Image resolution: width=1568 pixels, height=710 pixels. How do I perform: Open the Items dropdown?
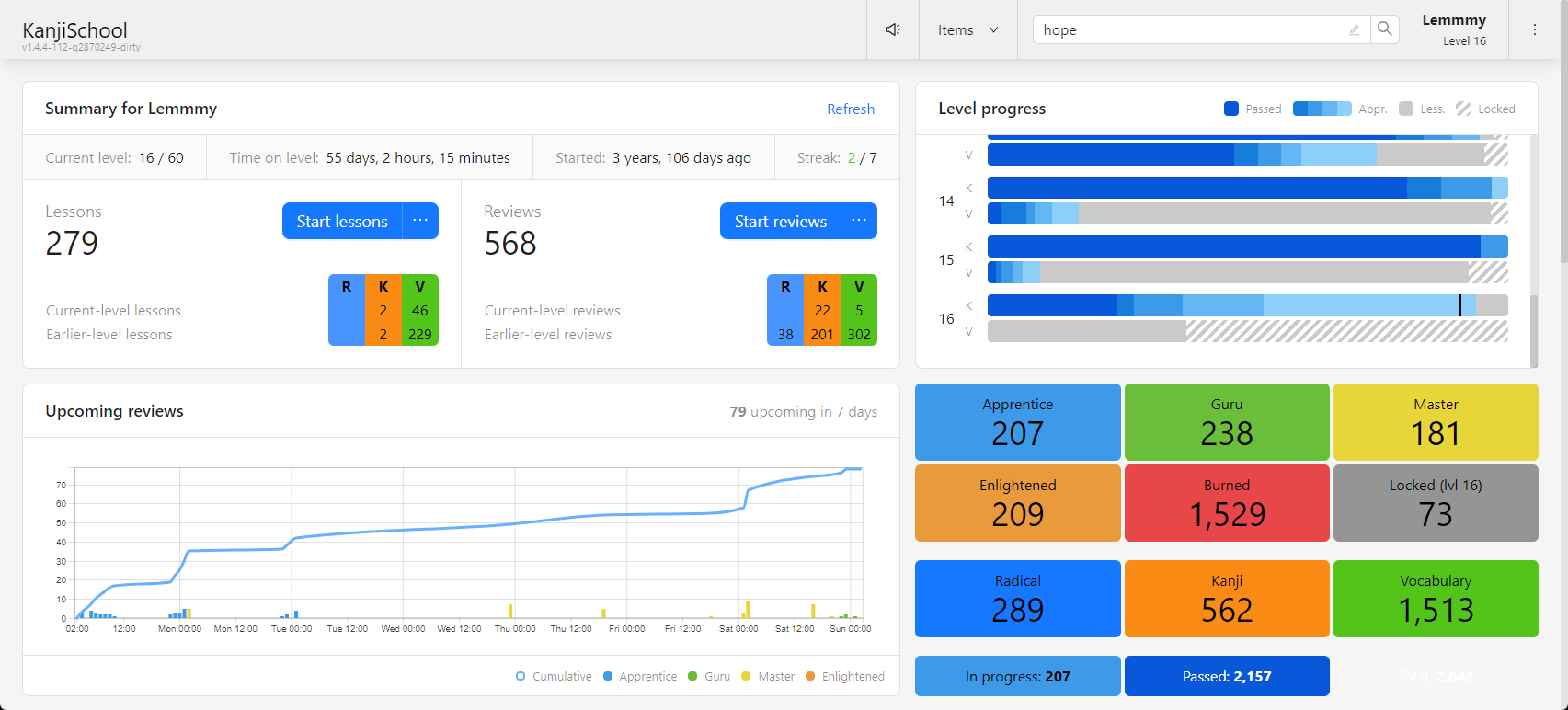tap(967, 29)
